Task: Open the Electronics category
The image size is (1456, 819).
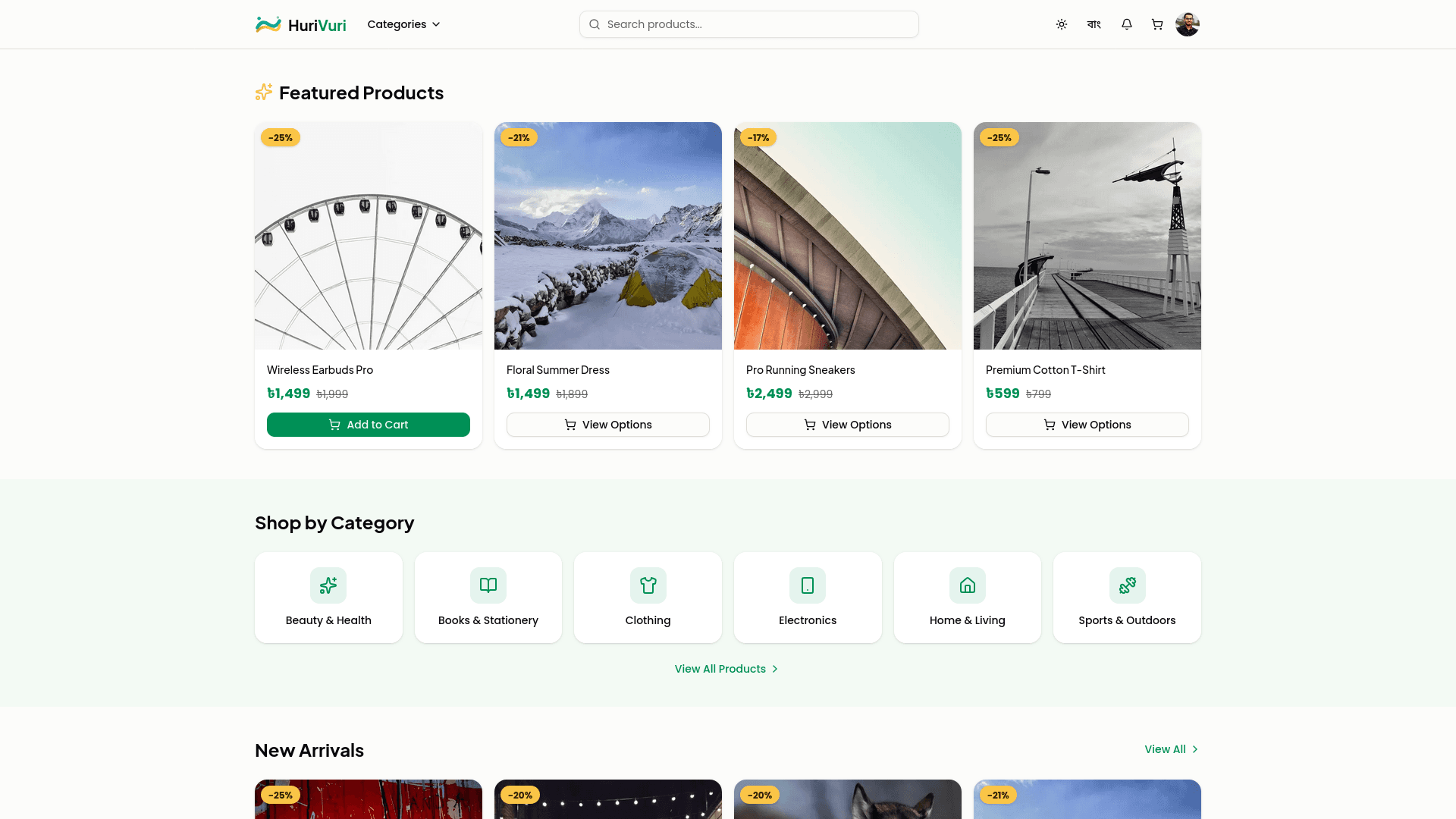Action: pyautogui.click(x=808, y=598)
